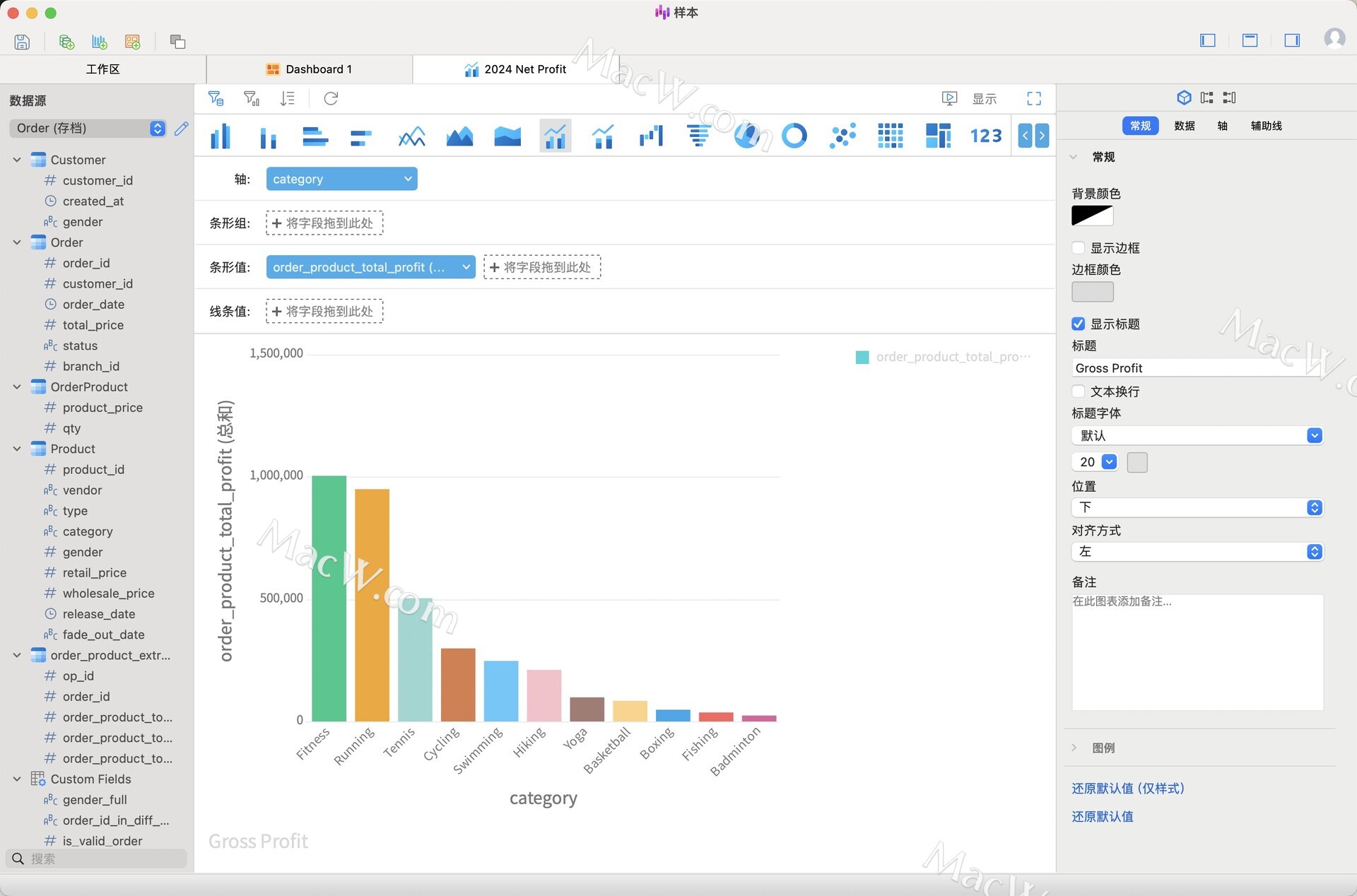Select the vertical bar chart type
The image size is (1357, 896).
pos(221,136)
